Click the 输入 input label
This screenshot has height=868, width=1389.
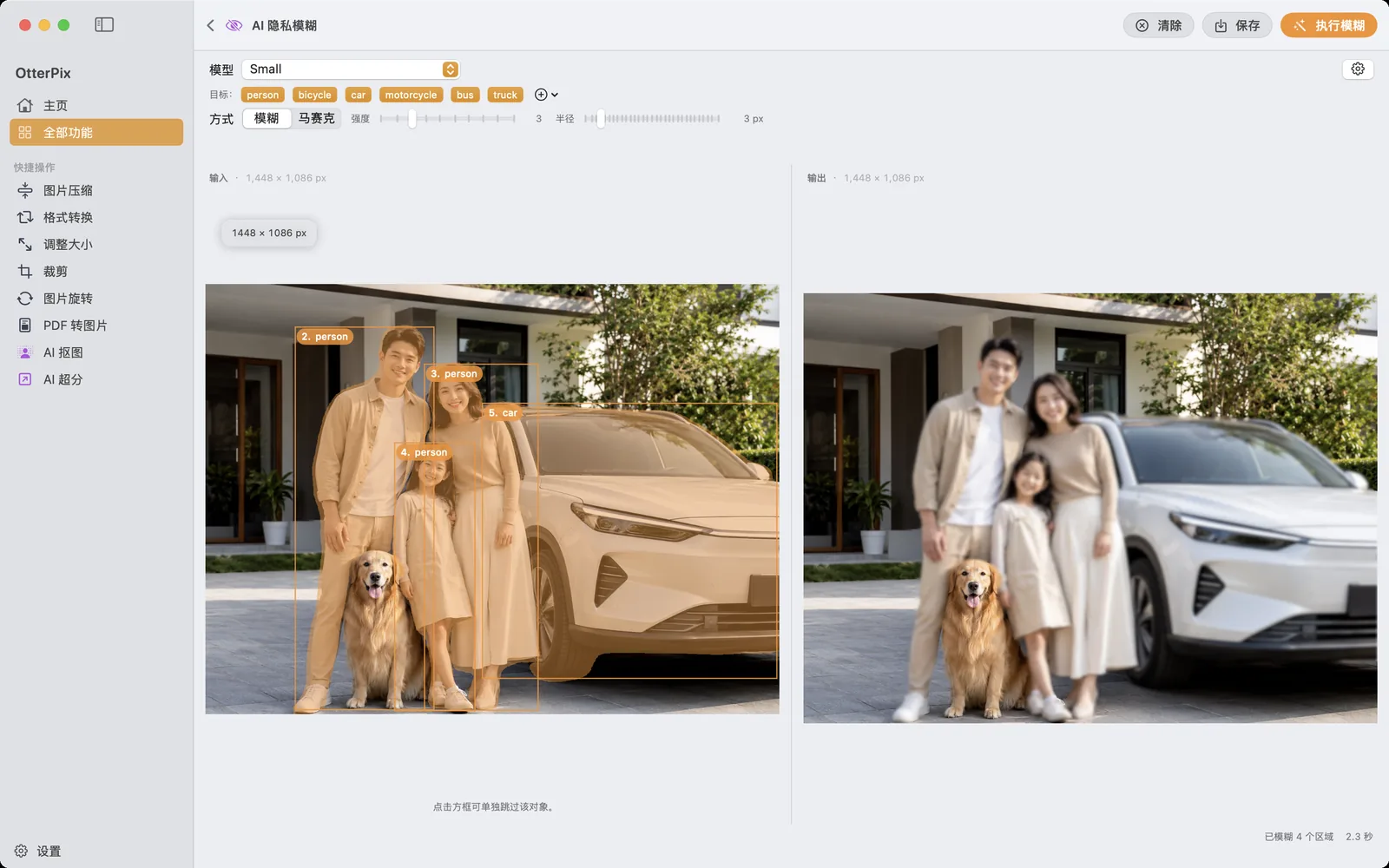click(x=218, y=178)
